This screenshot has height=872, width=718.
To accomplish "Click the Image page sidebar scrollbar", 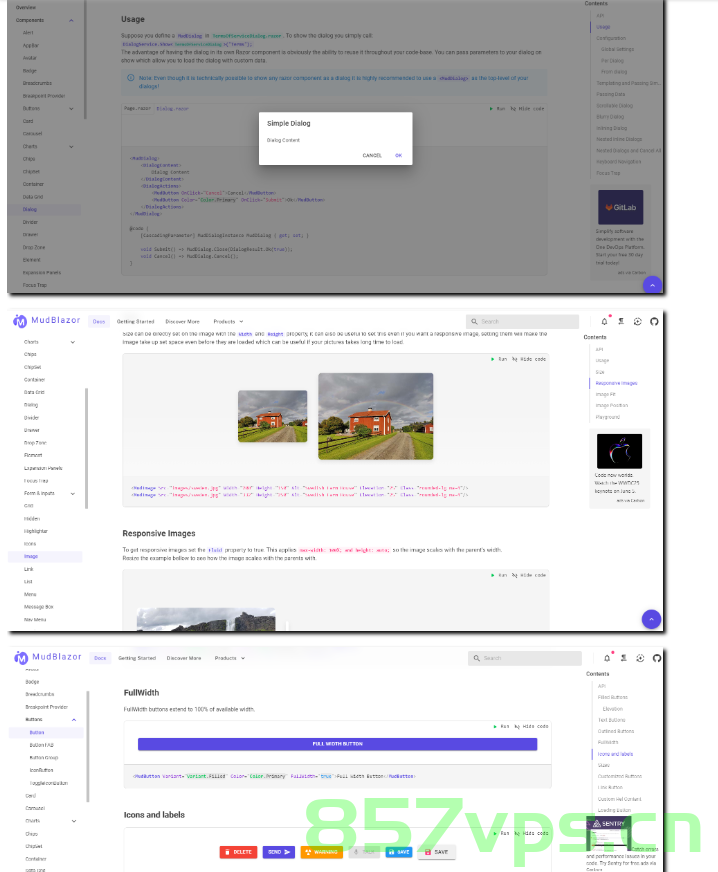I will pos(86,448).
